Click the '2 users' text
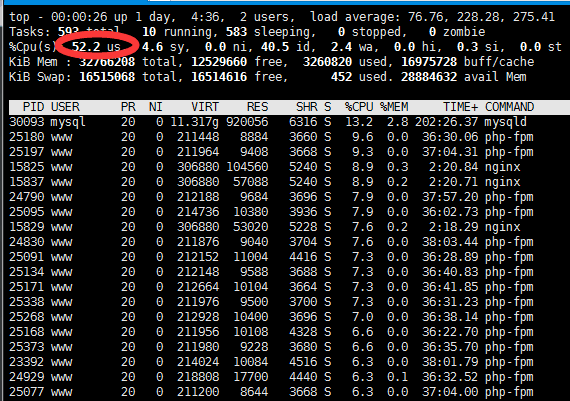Image resolution: width=570 pixels, height=401 pixels. coord(264,17)
